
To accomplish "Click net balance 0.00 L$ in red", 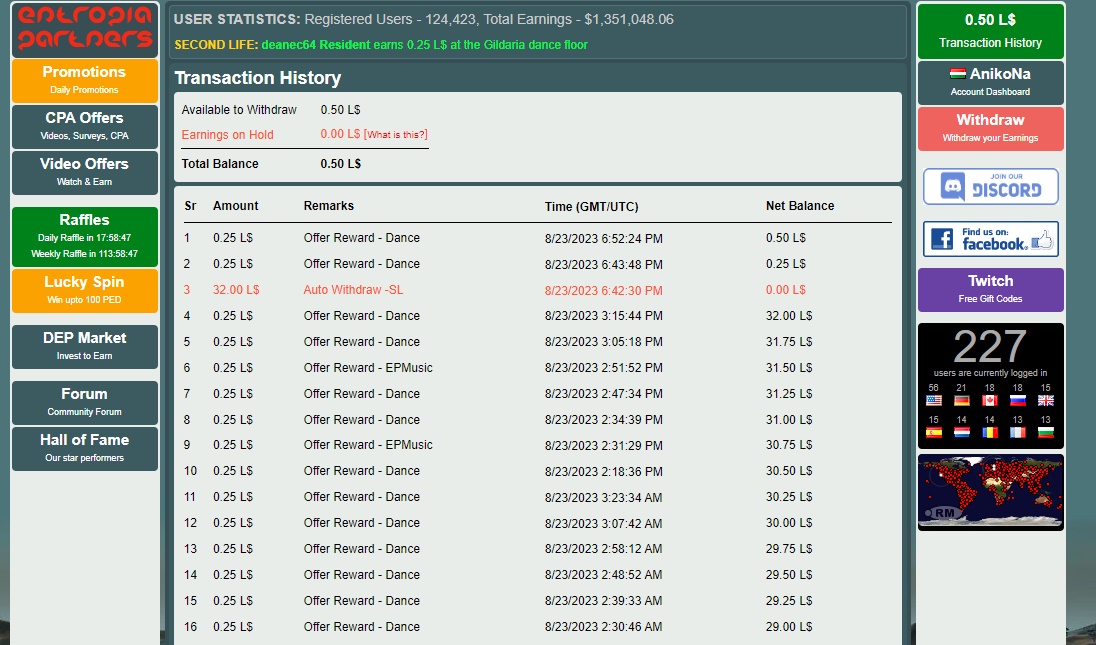I will pyautogui.click(x=786, y=289).
